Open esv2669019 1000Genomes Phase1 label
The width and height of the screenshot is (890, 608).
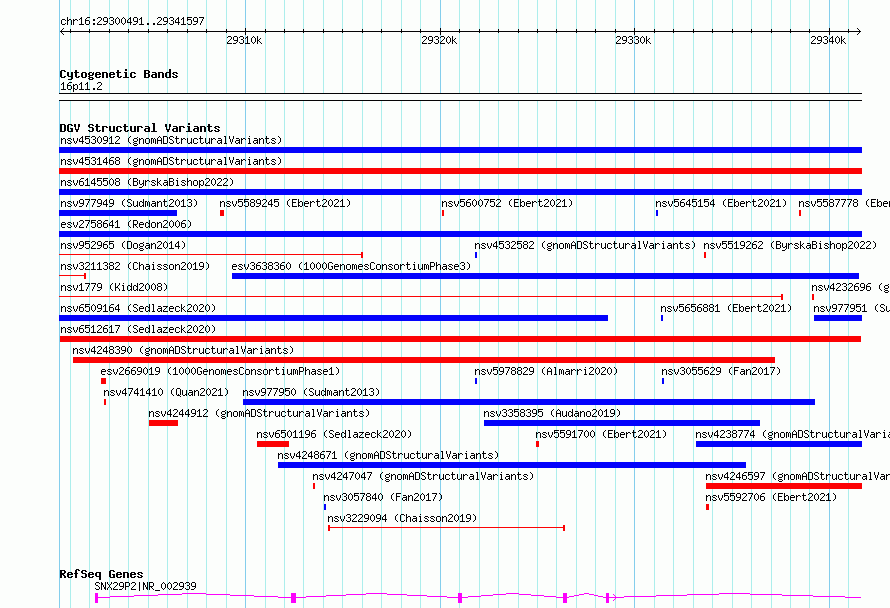coord(220,371)
